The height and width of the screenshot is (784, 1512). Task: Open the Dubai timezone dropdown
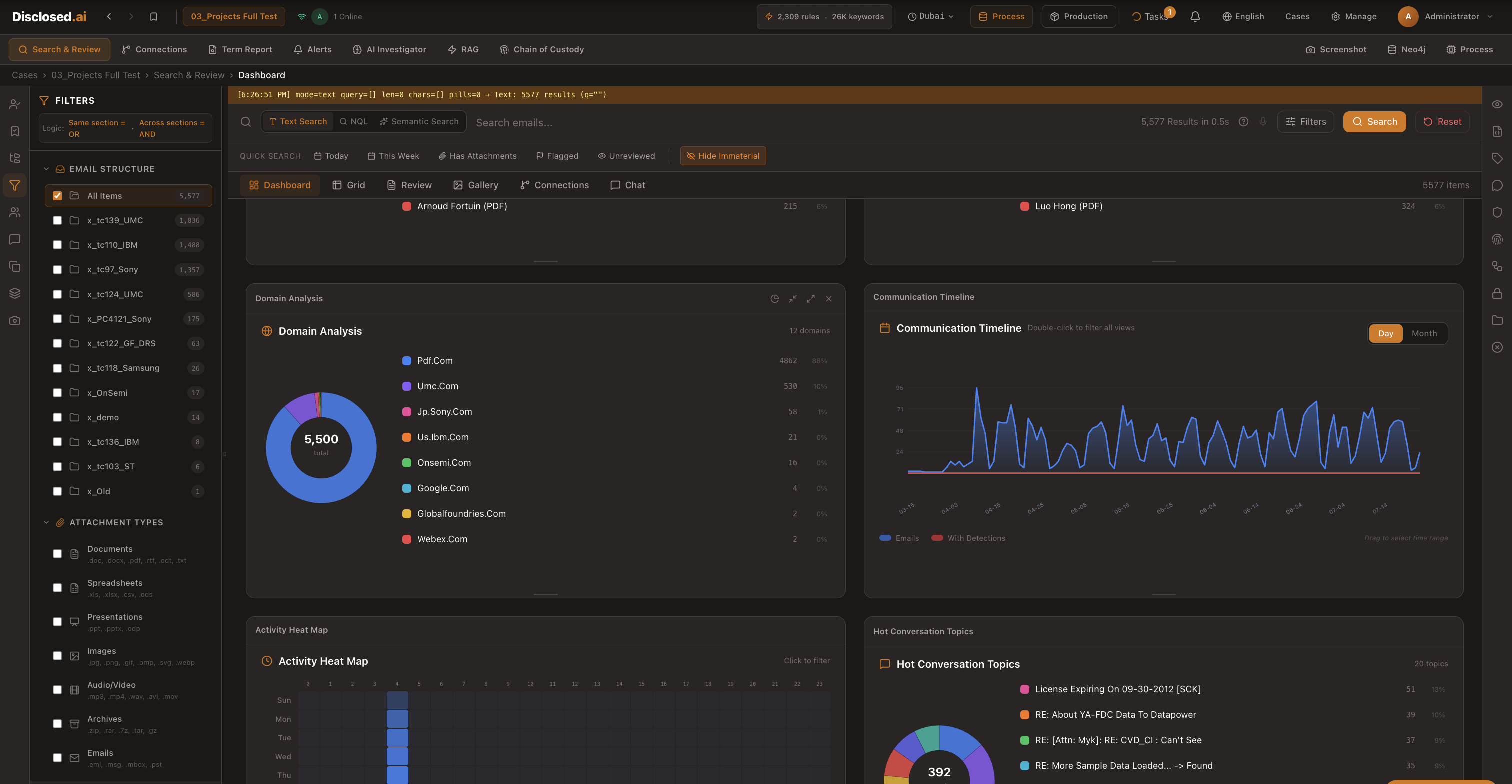pyautogui.click(x=931, y=16)
